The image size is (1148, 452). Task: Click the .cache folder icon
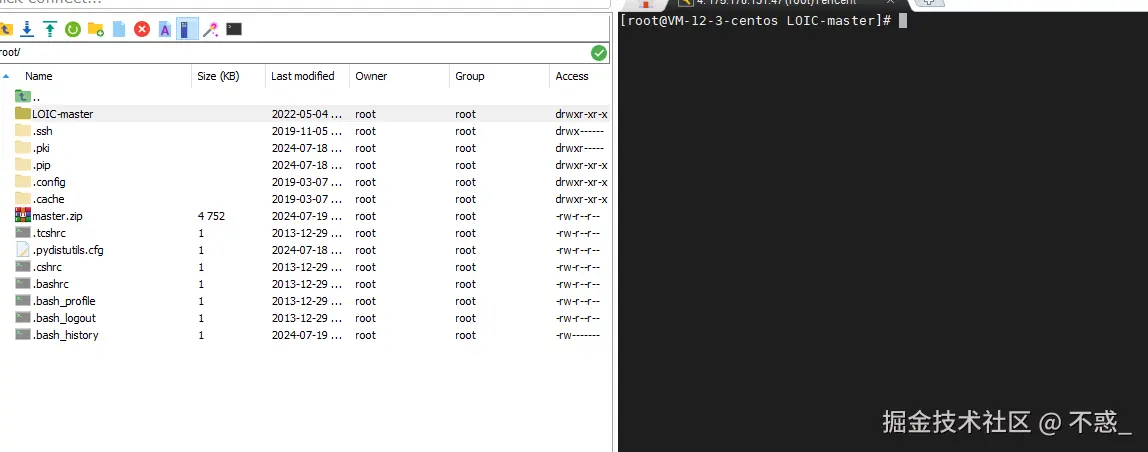coord(23,199)
